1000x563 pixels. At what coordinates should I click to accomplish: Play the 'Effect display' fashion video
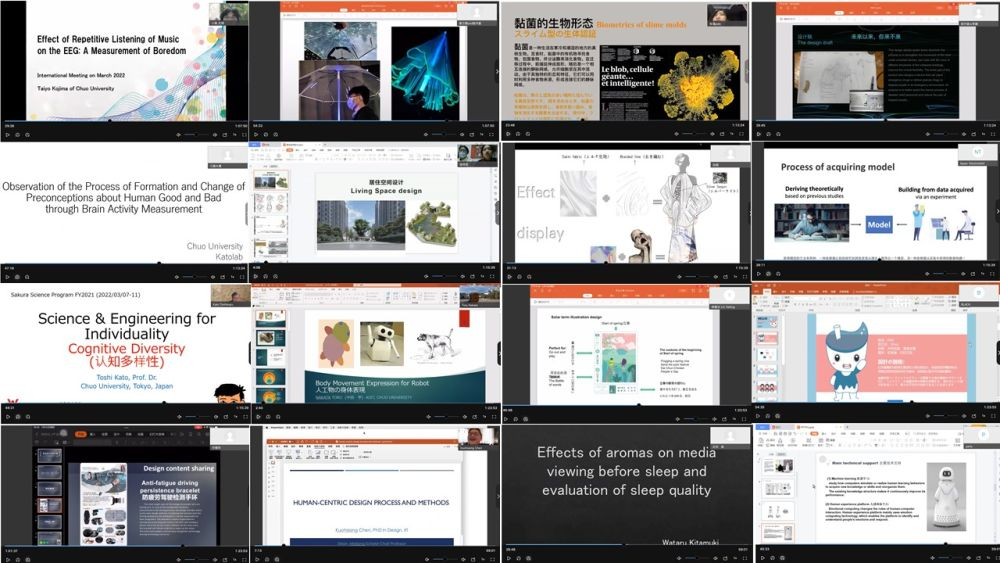pyautogui.click(x=506, y=276)
